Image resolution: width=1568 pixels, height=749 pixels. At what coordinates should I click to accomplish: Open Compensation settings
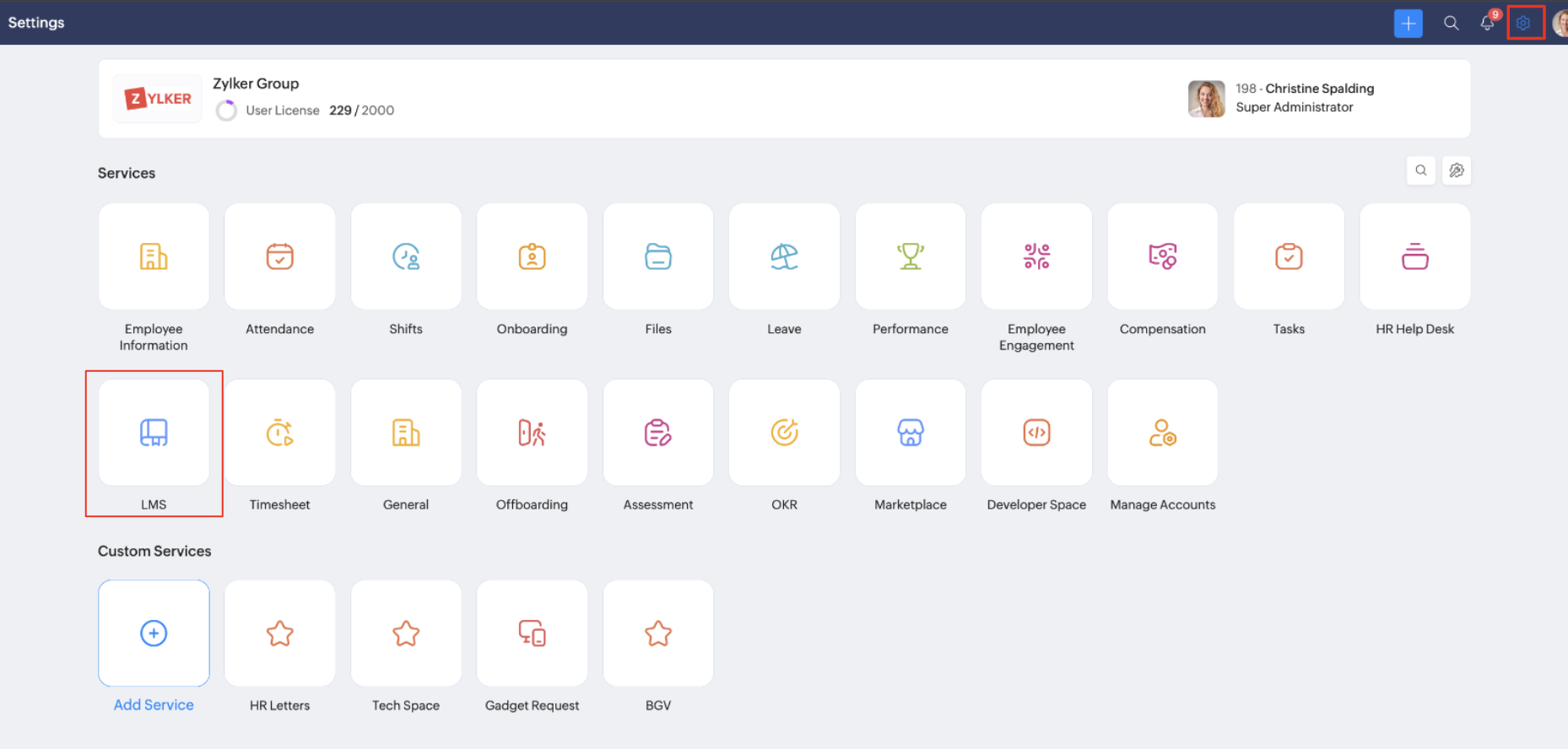1163,256
